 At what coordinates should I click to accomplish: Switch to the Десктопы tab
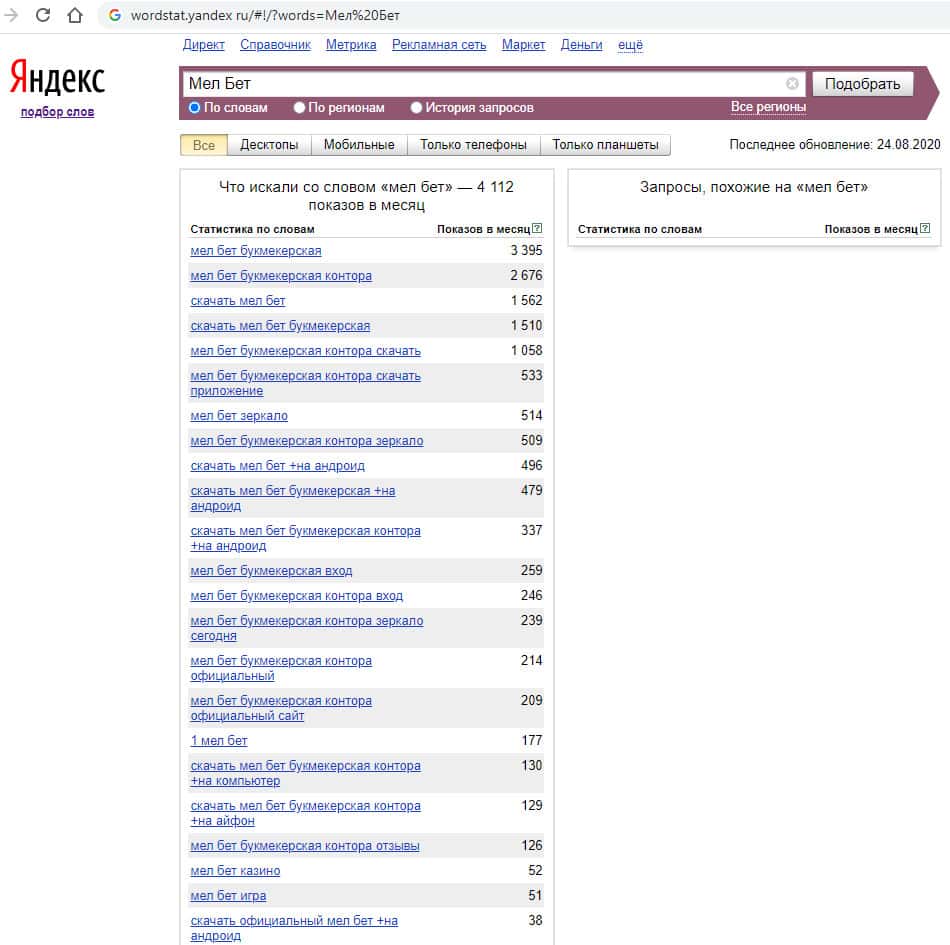(269, 145)
